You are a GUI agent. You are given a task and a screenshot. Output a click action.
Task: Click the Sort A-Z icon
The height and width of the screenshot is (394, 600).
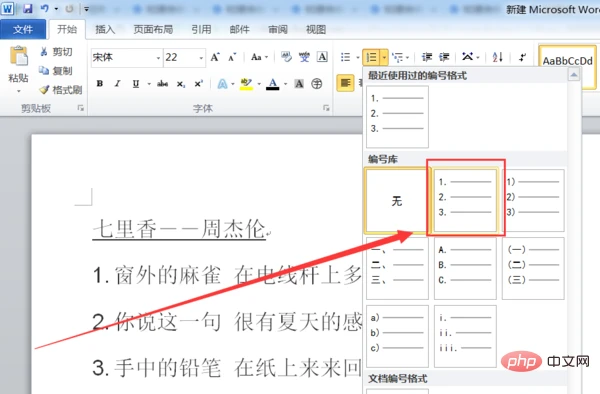coord(497,57)
